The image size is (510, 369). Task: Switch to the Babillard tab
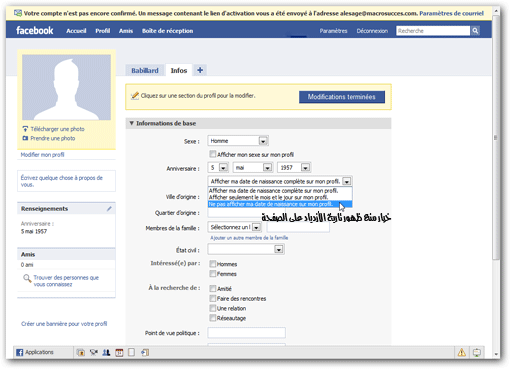(x=145, y=70)
